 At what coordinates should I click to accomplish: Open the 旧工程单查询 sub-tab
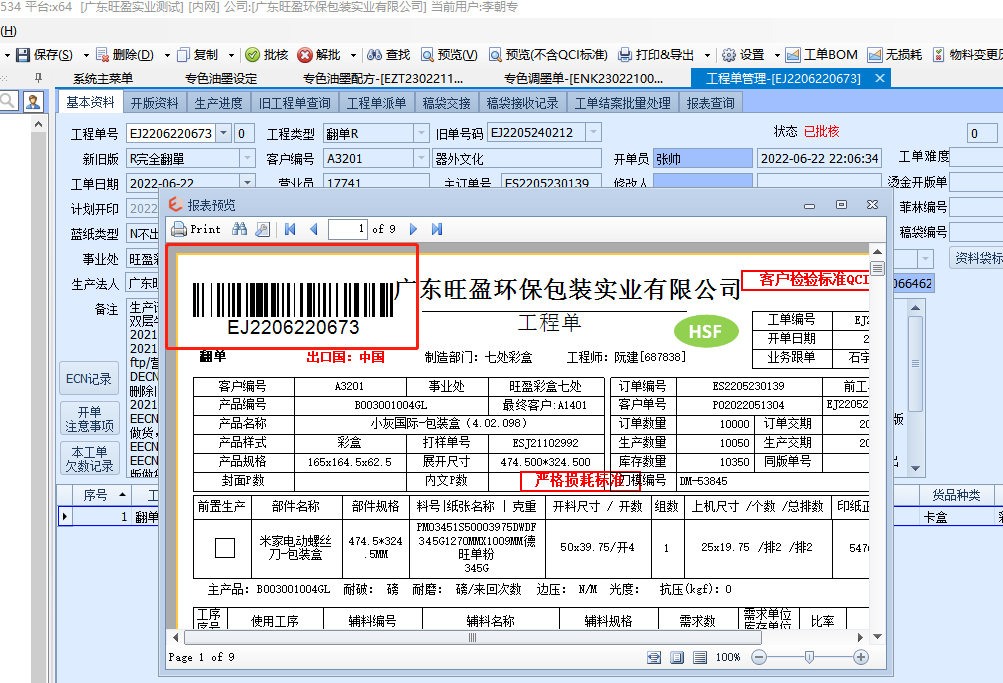[x=294, y=103]
